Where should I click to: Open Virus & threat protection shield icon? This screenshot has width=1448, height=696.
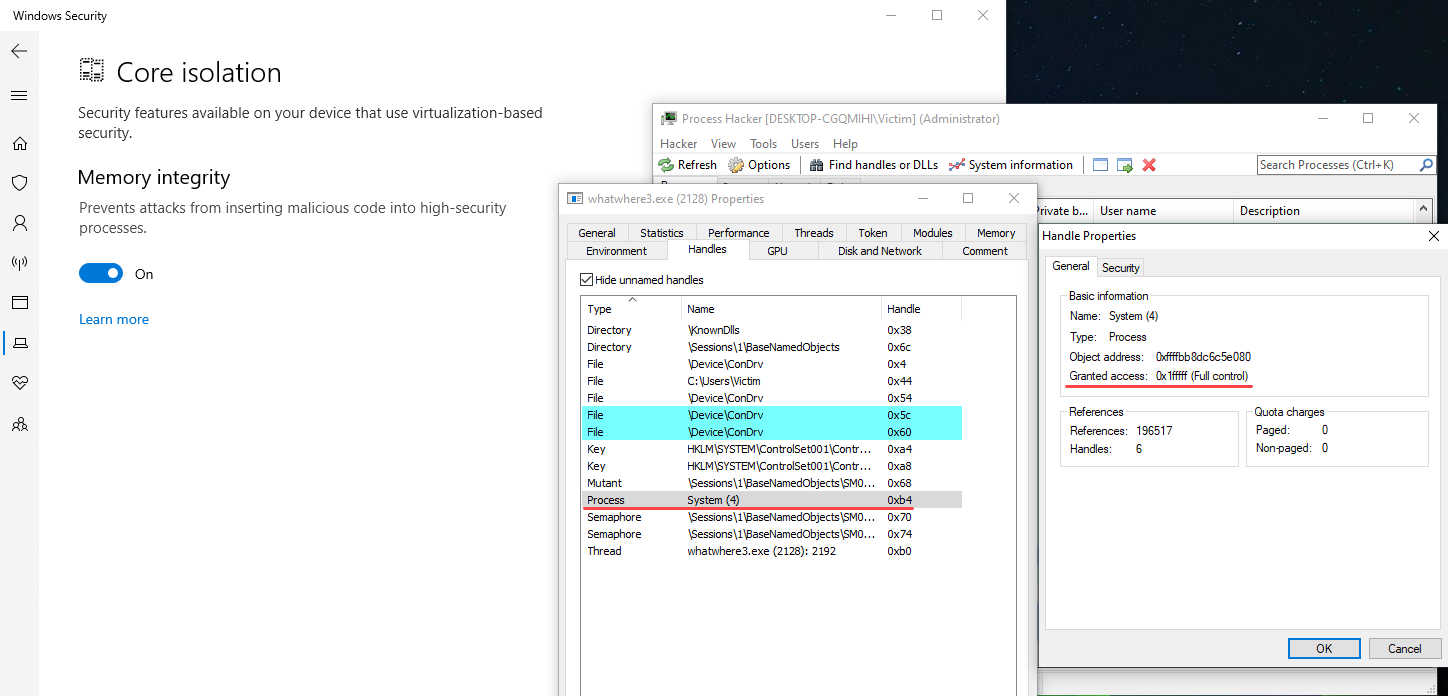click(x=19, y=183)
